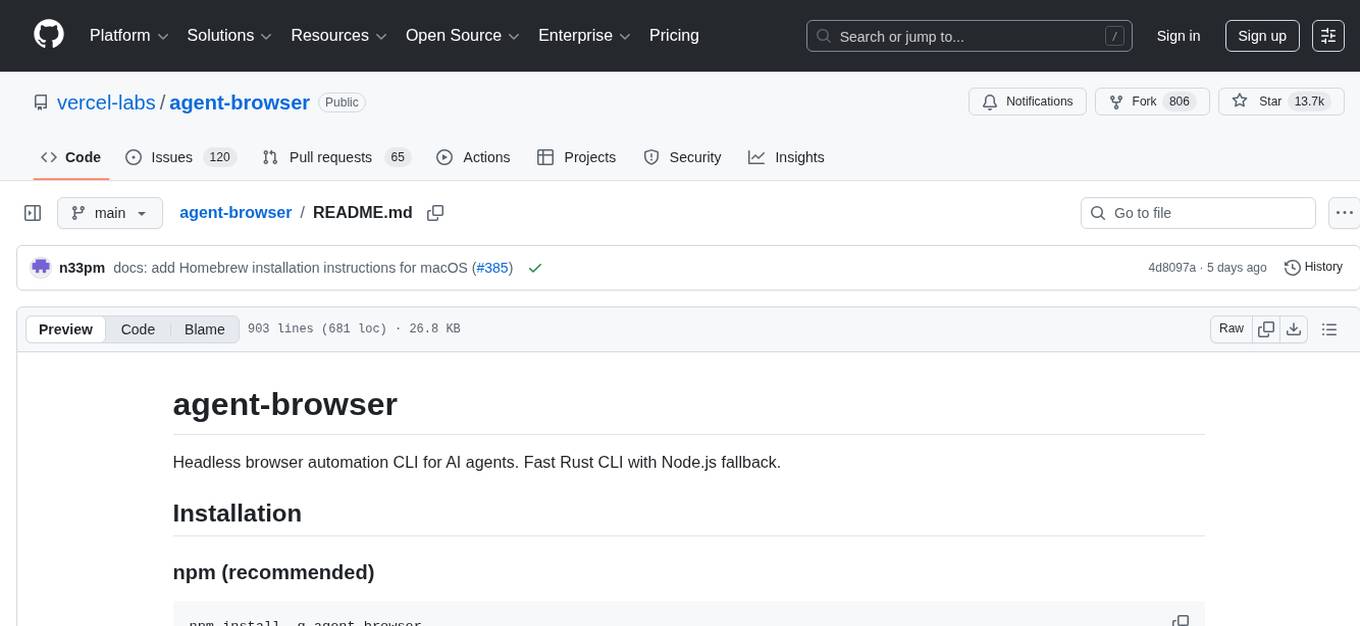
Task: Switch to the Issues tab
Action: point(171,157)
